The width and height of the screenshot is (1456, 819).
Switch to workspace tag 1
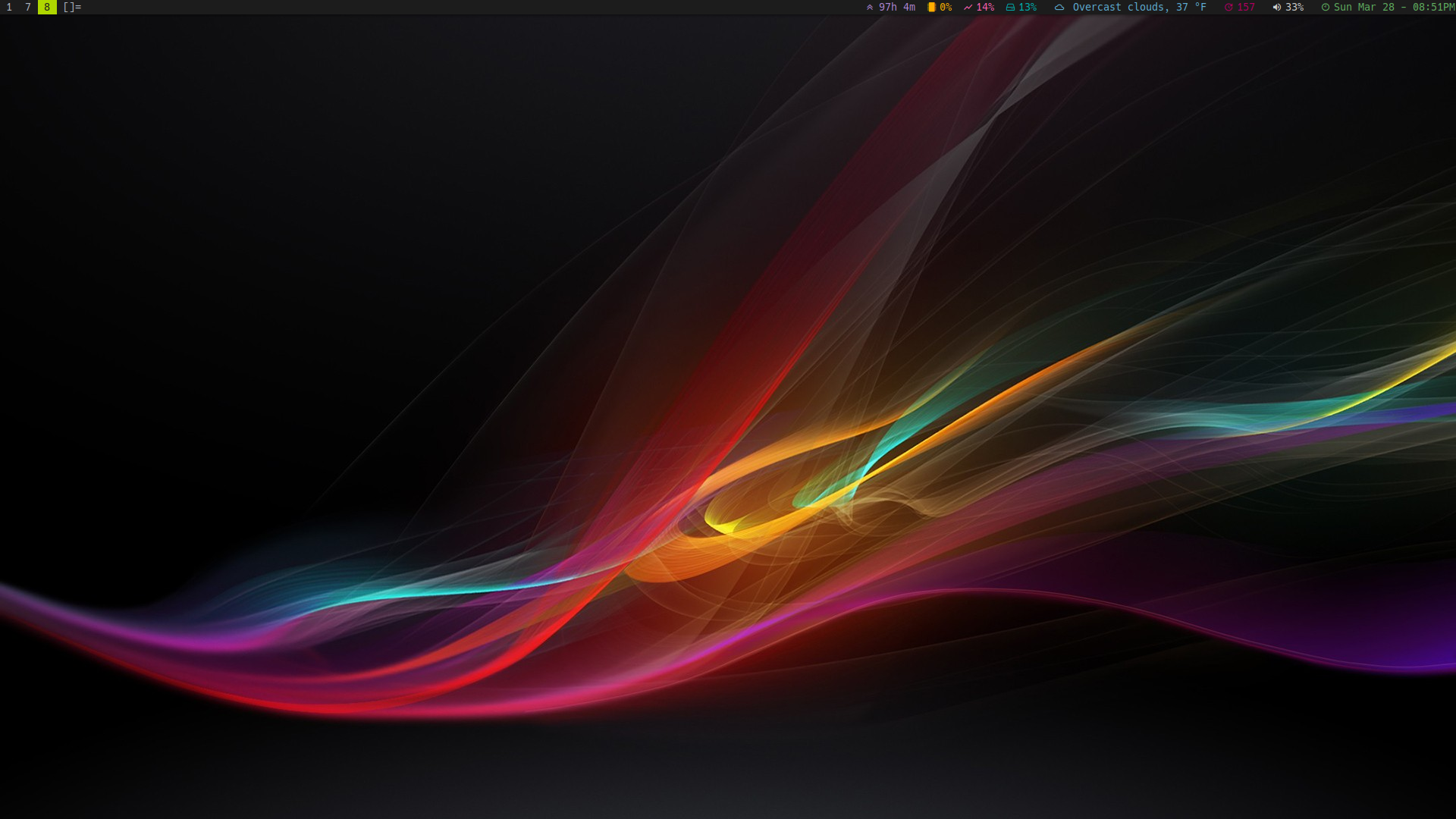(x=9, y=7)
